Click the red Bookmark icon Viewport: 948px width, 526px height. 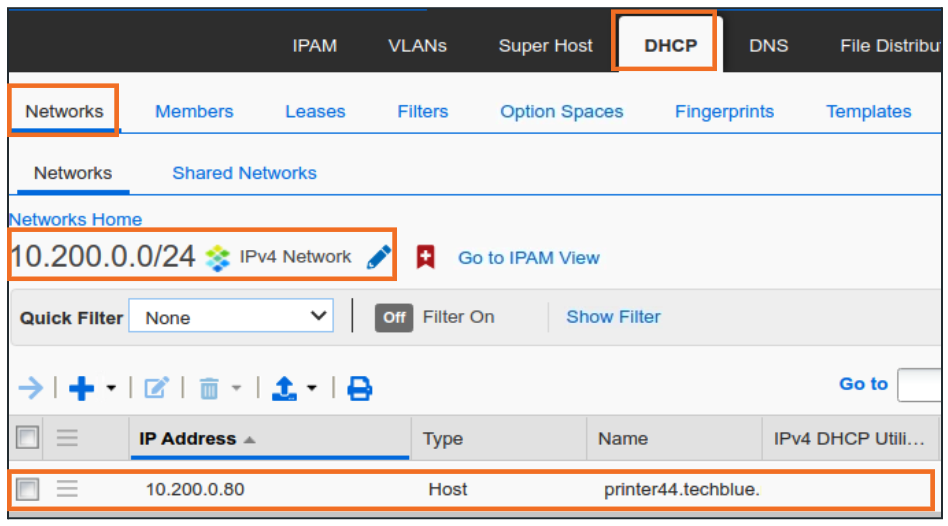pos(426,257)
